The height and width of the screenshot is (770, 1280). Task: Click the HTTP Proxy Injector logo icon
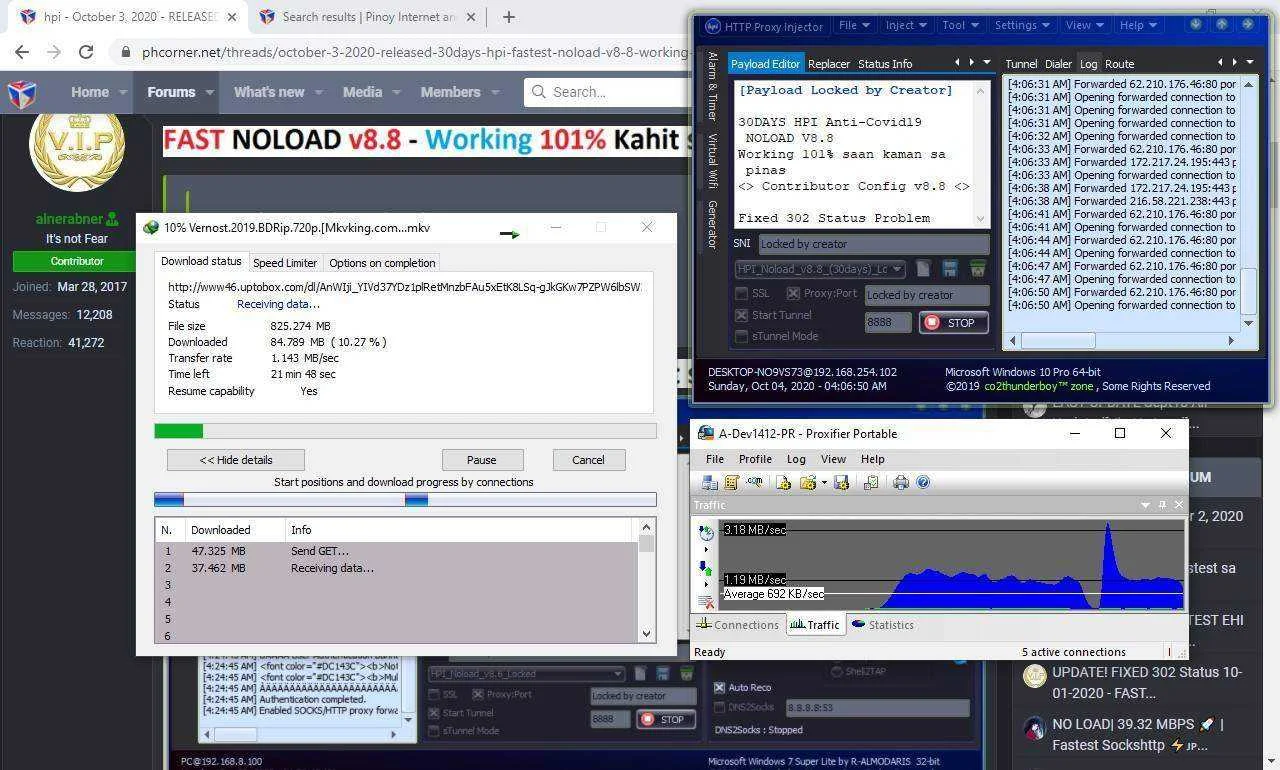click(713, 26)
